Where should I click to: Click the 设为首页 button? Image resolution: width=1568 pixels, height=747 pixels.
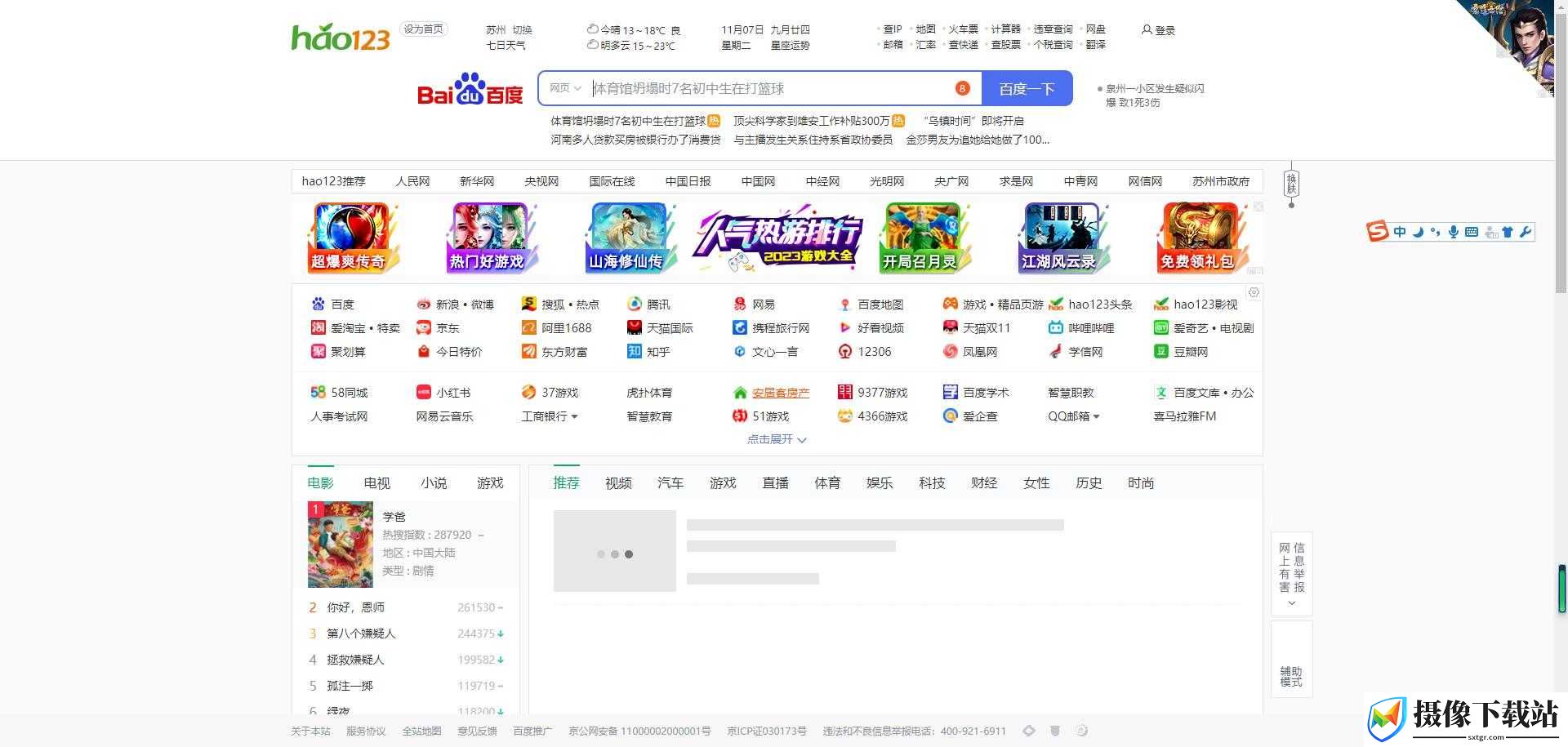[423, 29]
